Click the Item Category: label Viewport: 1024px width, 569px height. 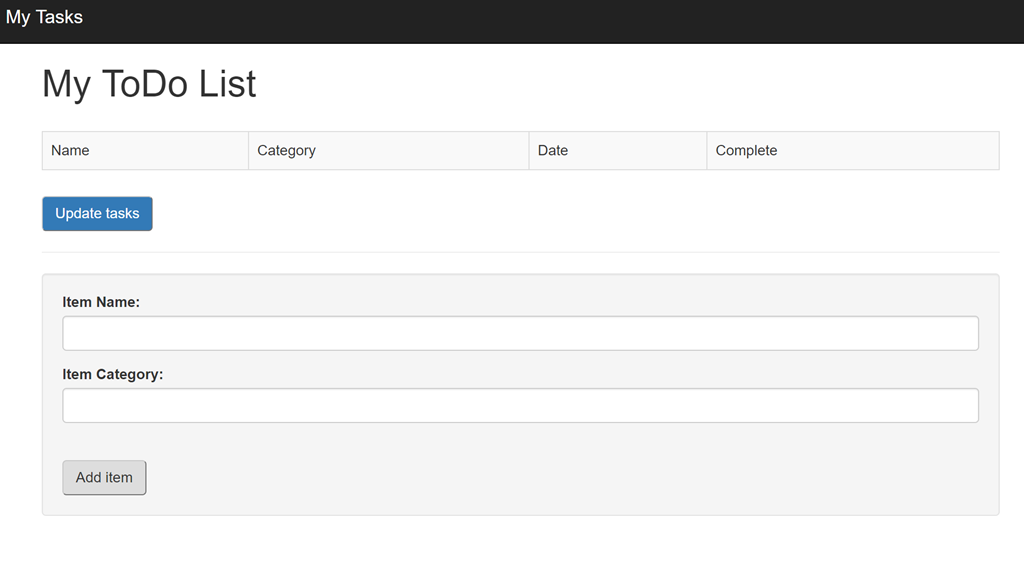pyautogui.click(x=113, y=374)
